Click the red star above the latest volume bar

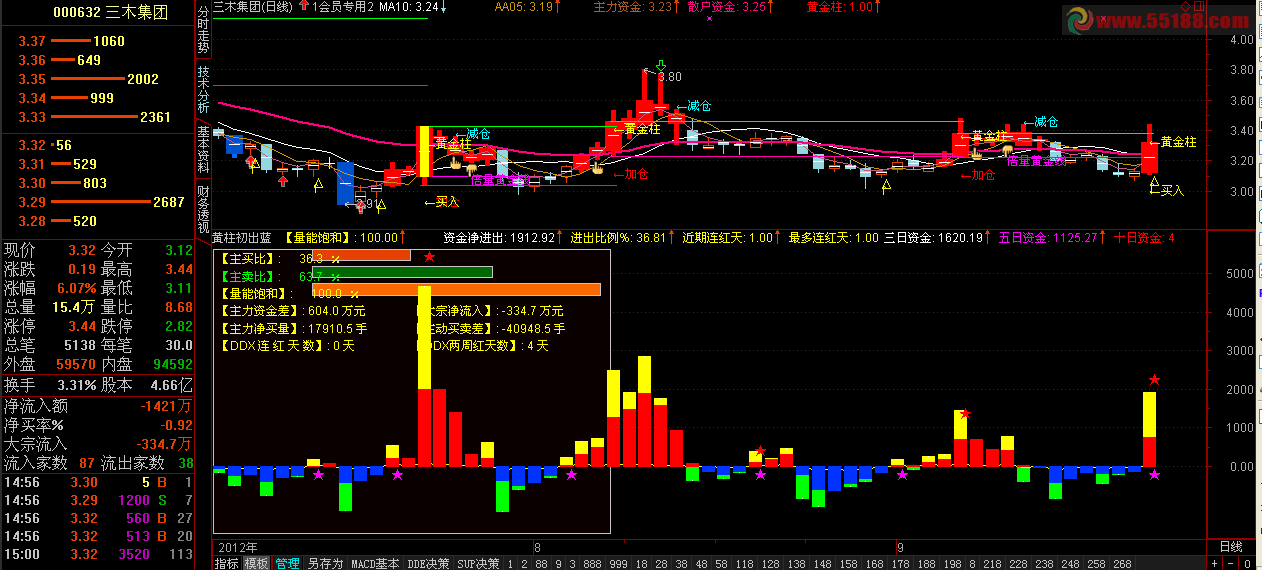(x=1154, y=380)
